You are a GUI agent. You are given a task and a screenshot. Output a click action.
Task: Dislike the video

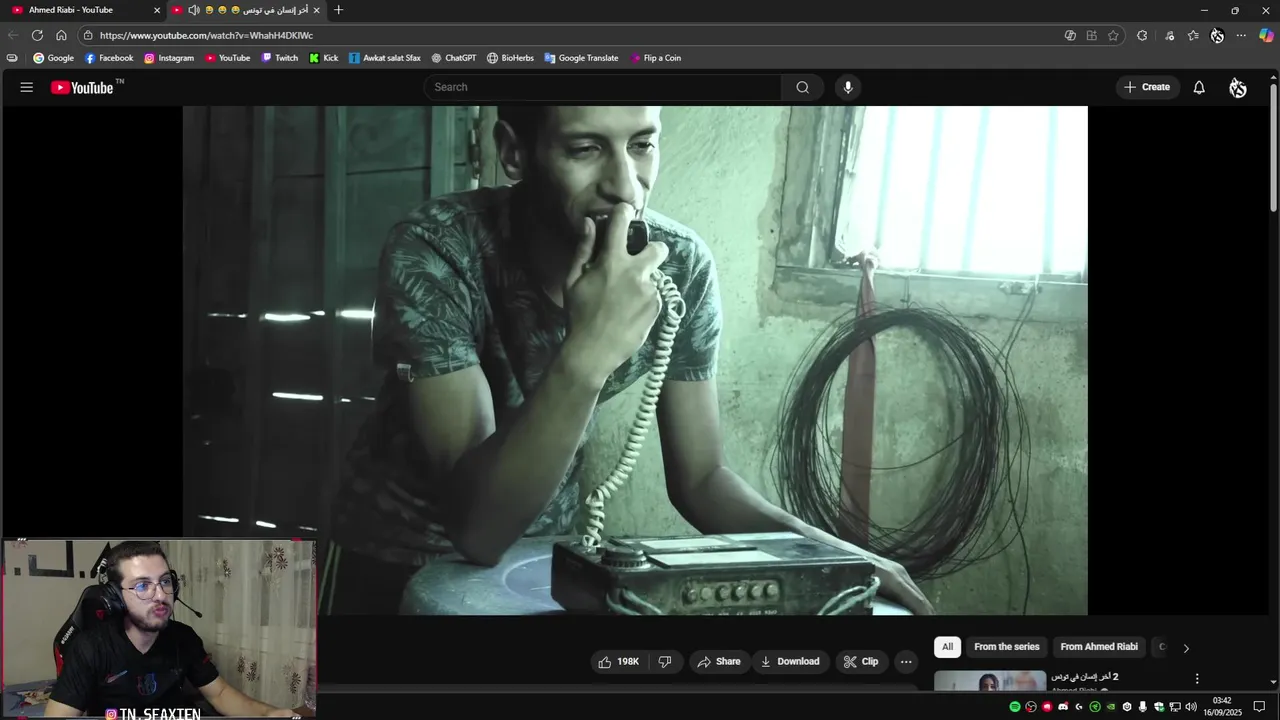point(665,661)
